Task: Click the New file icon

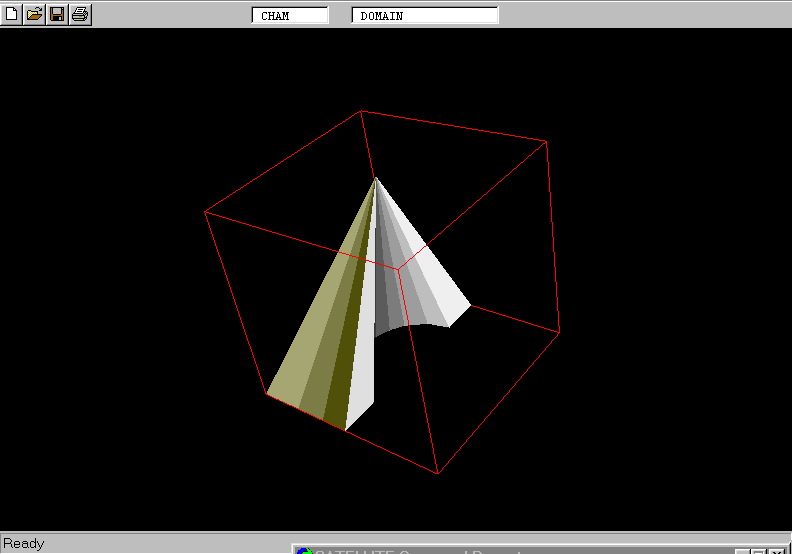Action: 12,14
